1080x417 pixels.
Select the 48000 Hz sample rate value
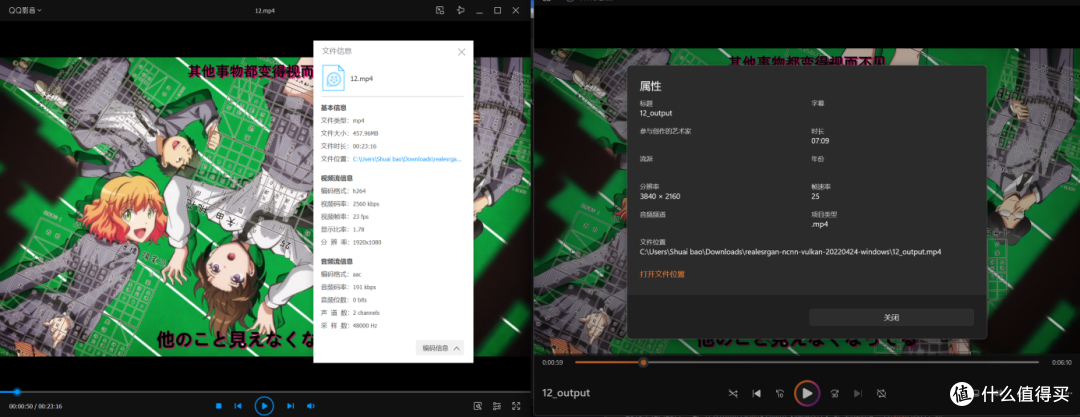coord(364,325)
